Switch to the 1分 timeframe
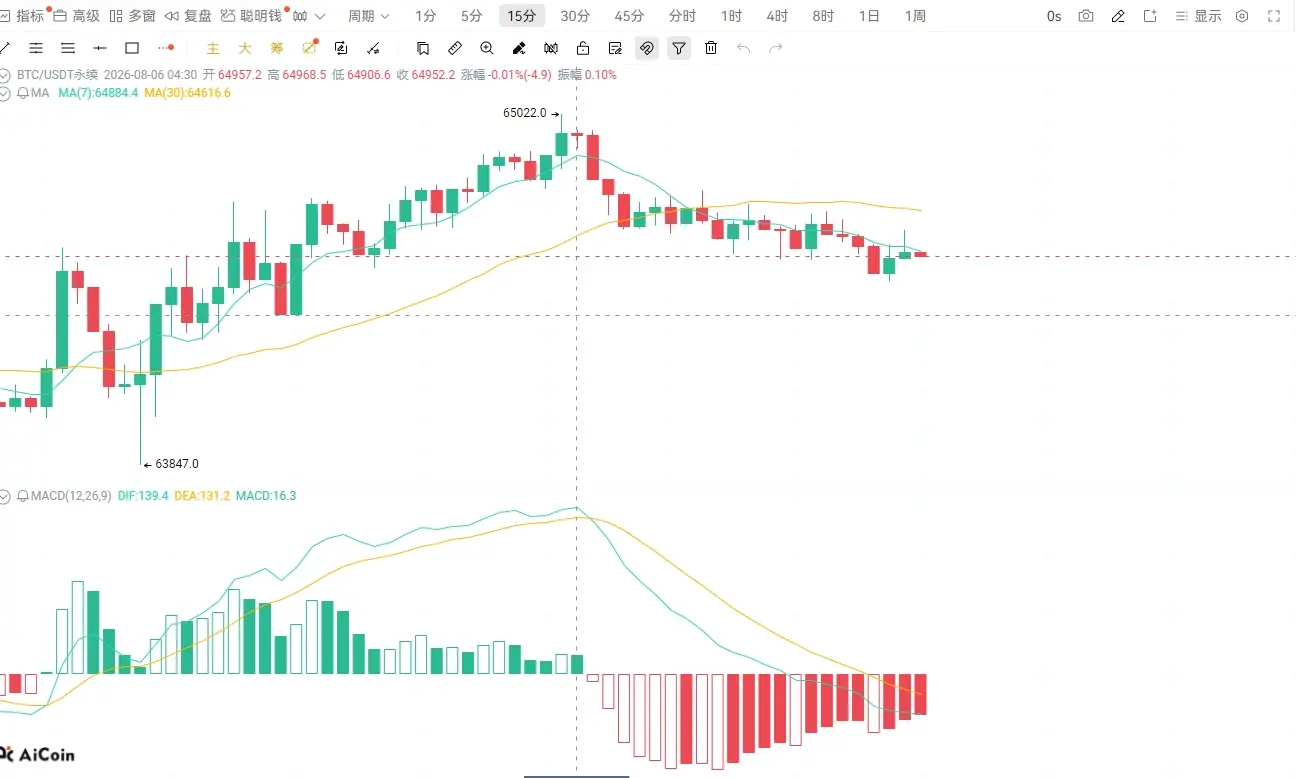 [426, 16]
